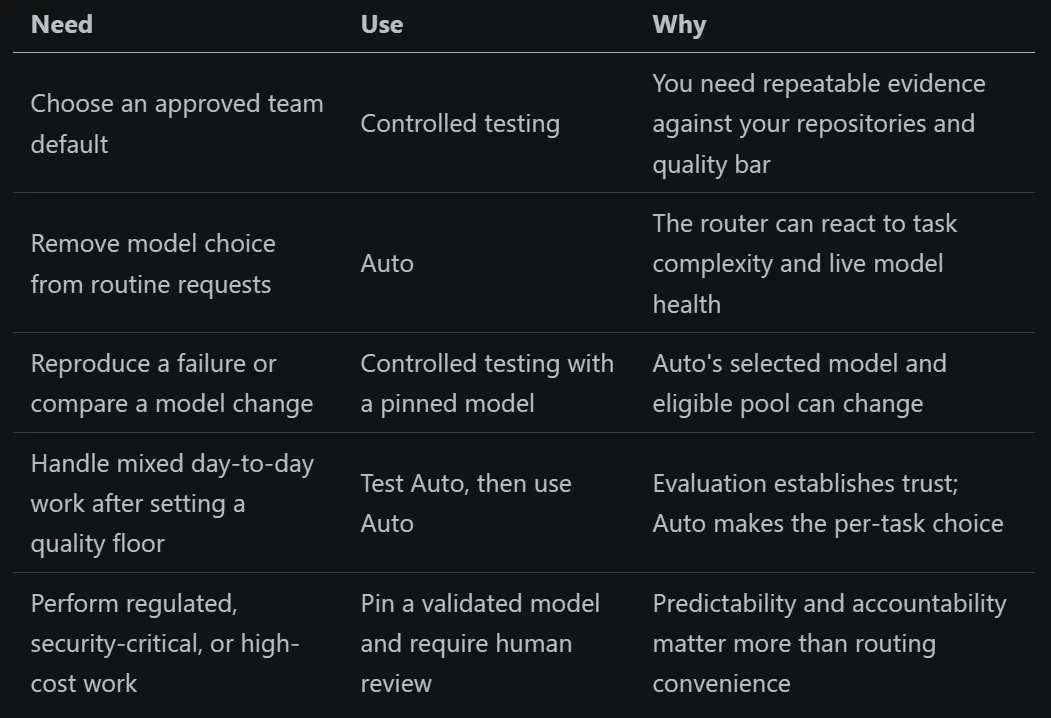
Task: Click 'Auto's selected model and eligible pool' text
Action: pos(799,383)
